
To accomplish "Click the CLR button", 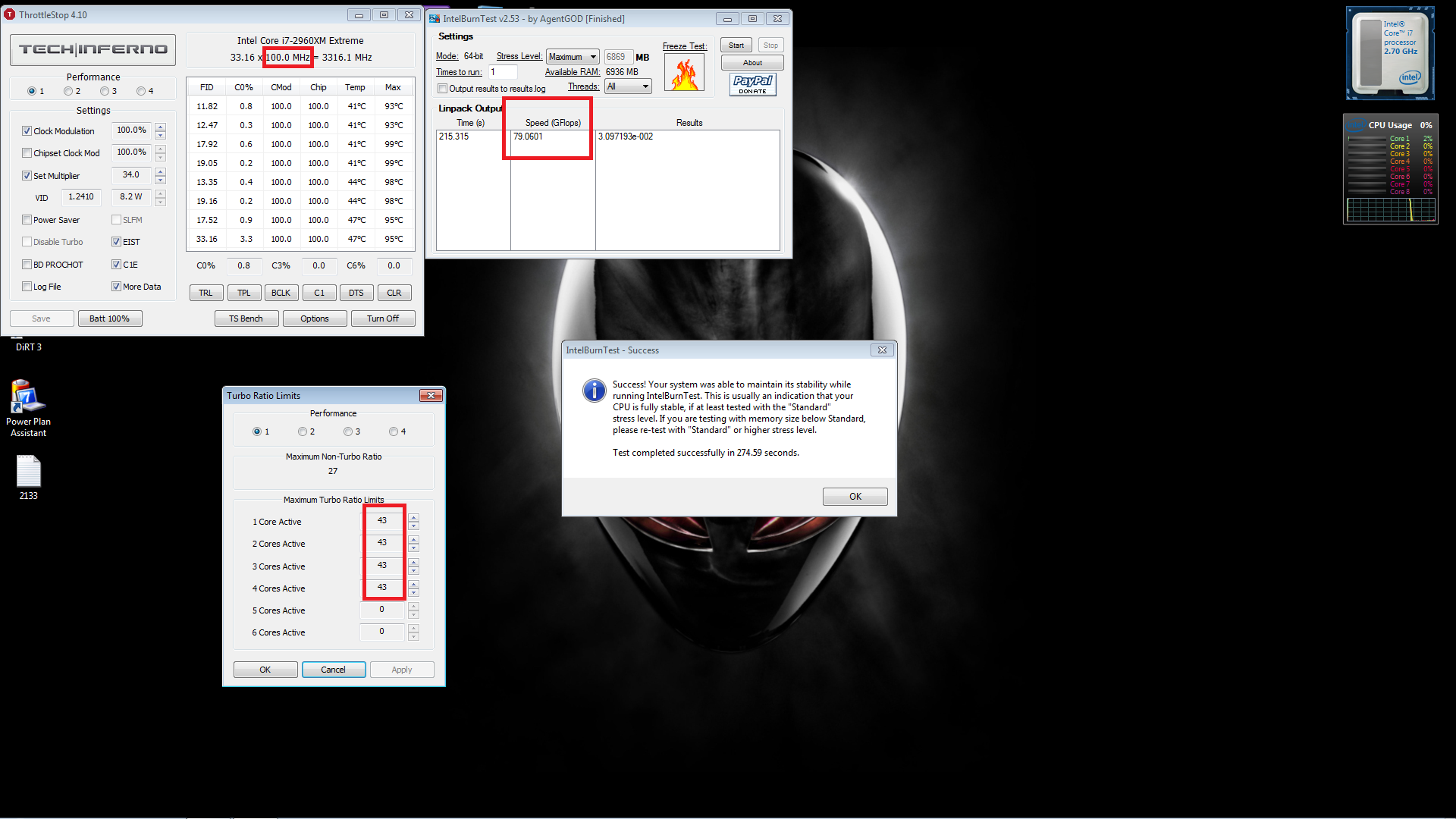I will click(x=394, y=293).
